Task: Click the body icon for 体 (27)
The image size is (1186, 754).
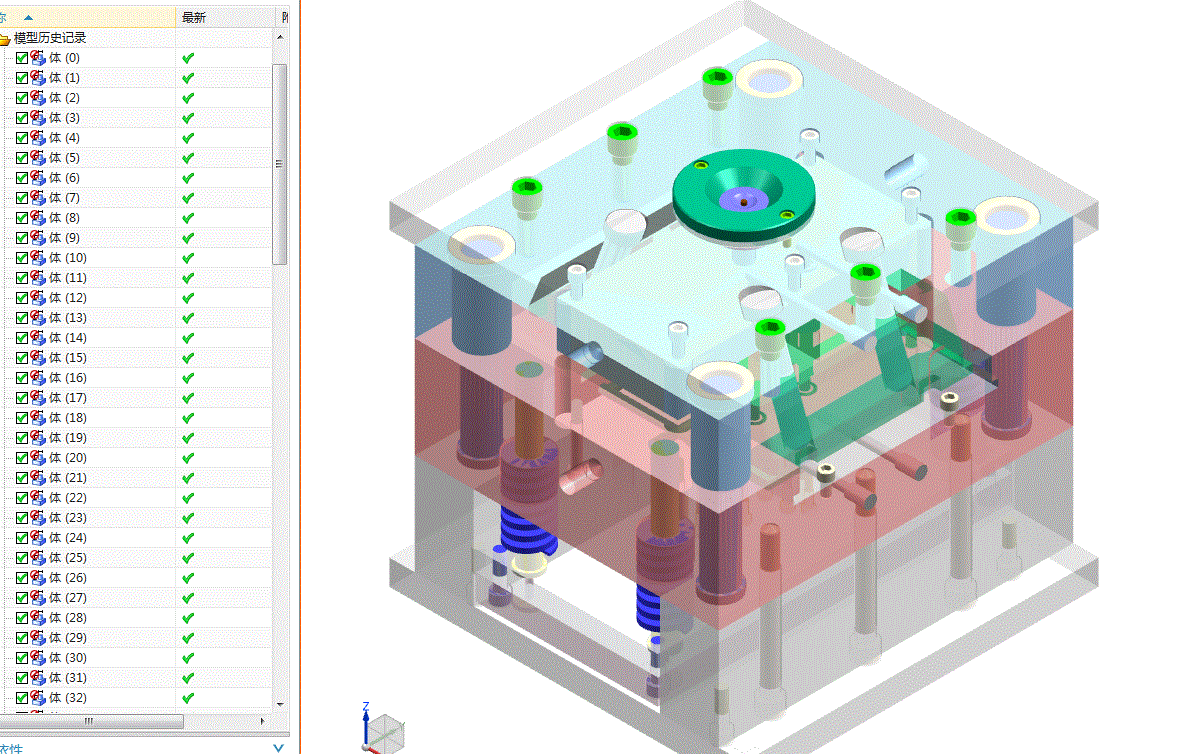Action: (38, 597)
